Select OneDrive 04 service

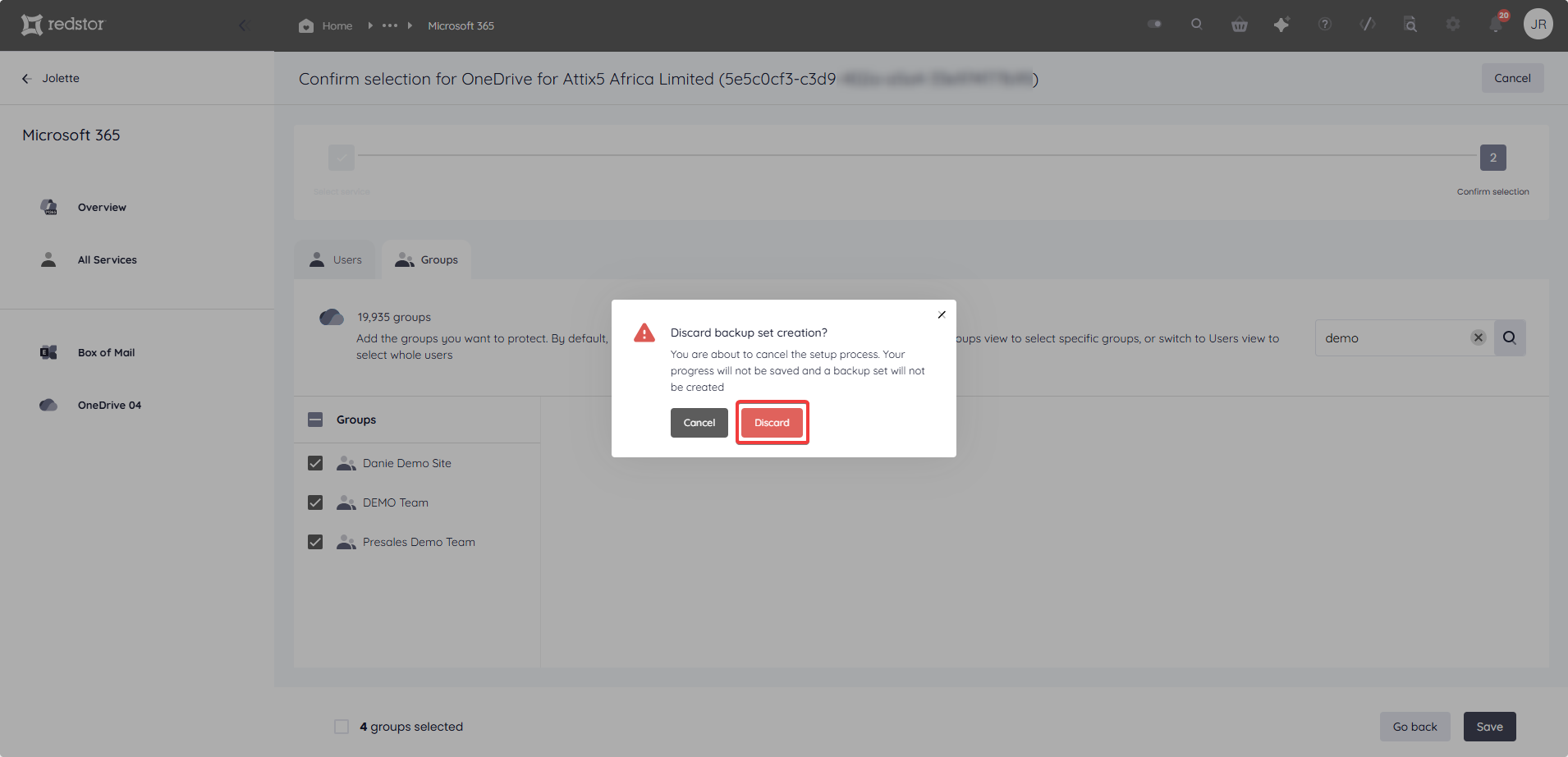click(109, 406)
